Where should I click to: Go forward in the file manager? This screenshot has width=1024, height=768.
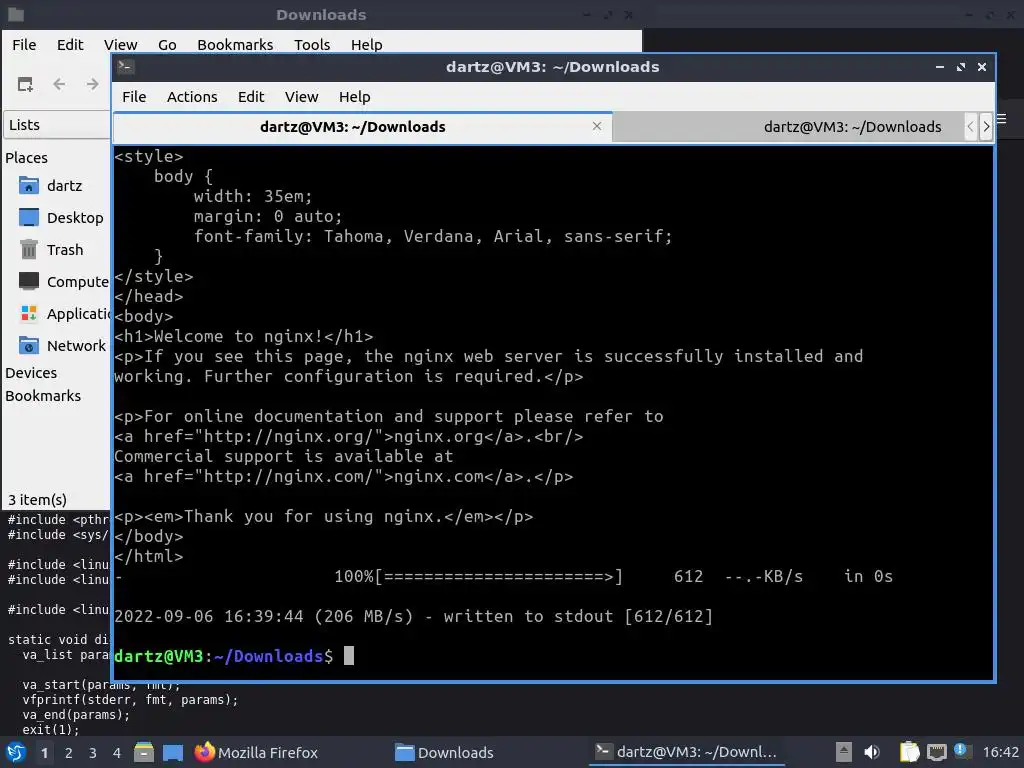[x=93, y=84]
